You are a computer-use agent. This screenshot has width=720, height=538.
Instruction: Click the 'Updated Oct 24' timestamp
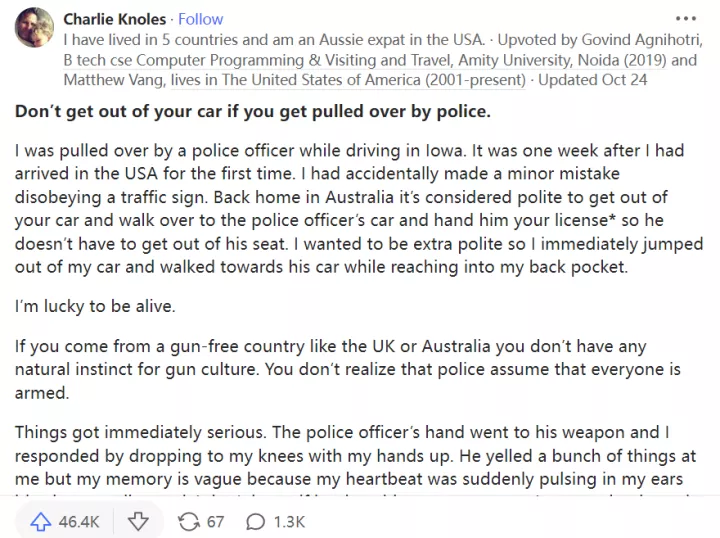pyautogui.click(x=592, y=78)
